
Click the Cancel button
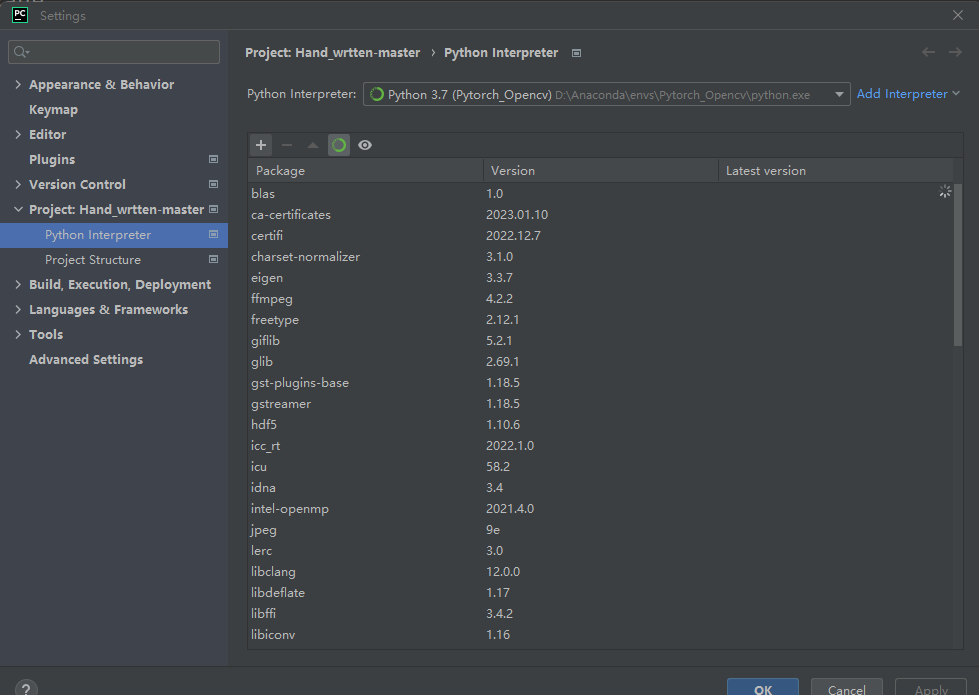coord(847,689)
